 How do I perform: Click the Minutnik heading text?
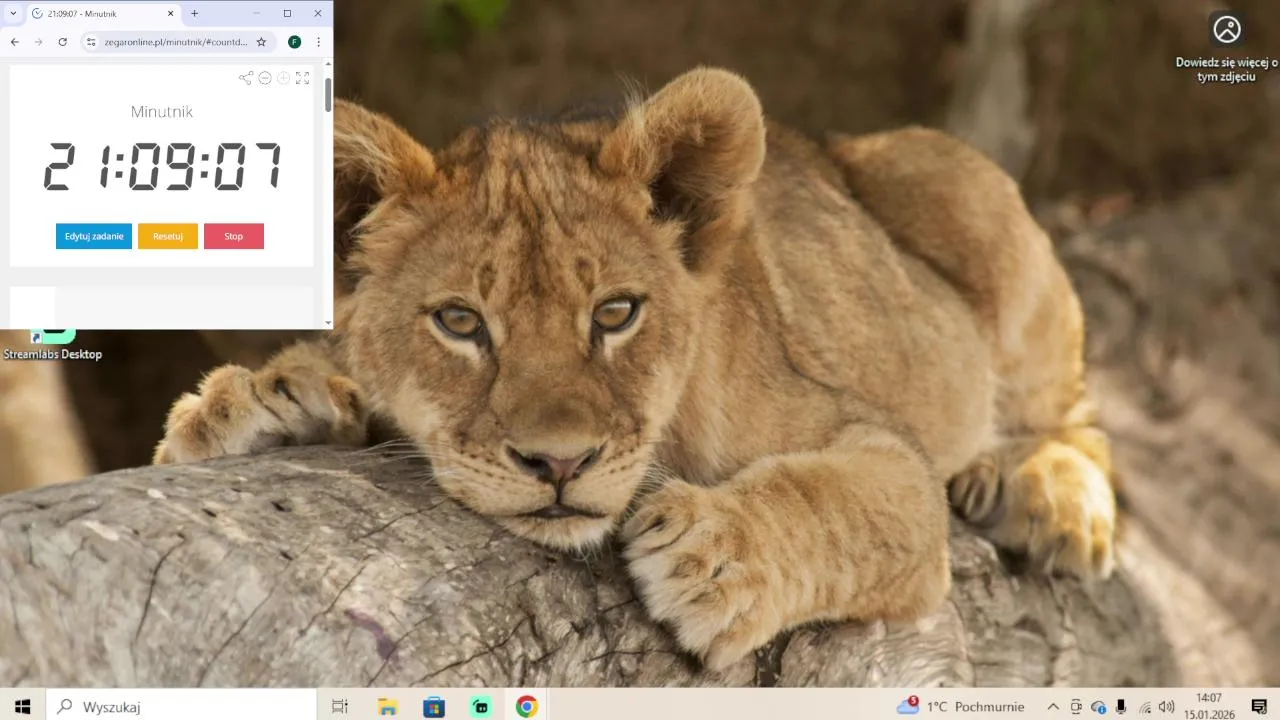tap(162, 112)
